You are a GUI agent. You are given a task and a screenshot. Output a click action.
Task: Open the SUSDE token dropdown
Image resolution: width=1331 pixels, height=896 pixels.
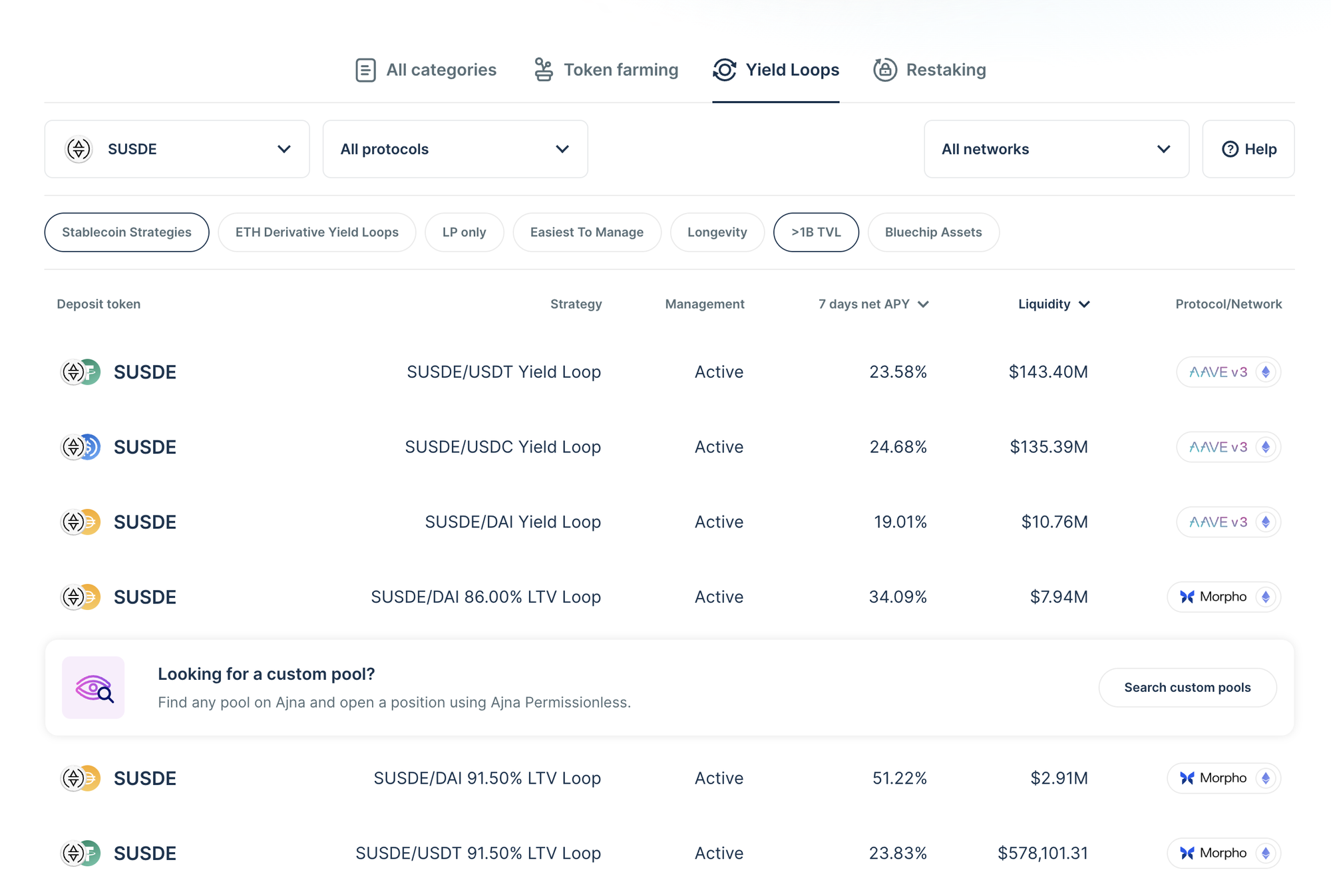(177, 149)
